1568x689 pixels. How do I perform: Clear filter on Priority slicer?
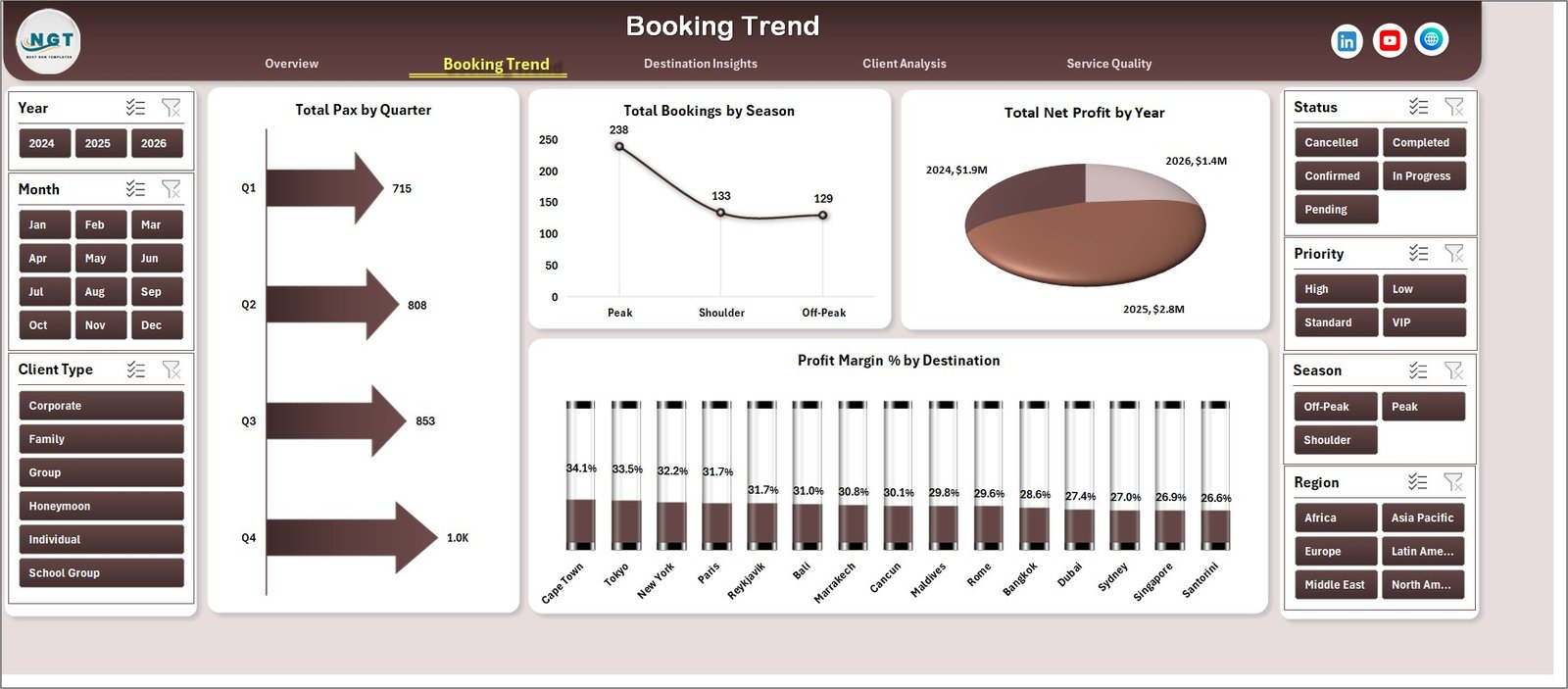[x=1454, y=253]
